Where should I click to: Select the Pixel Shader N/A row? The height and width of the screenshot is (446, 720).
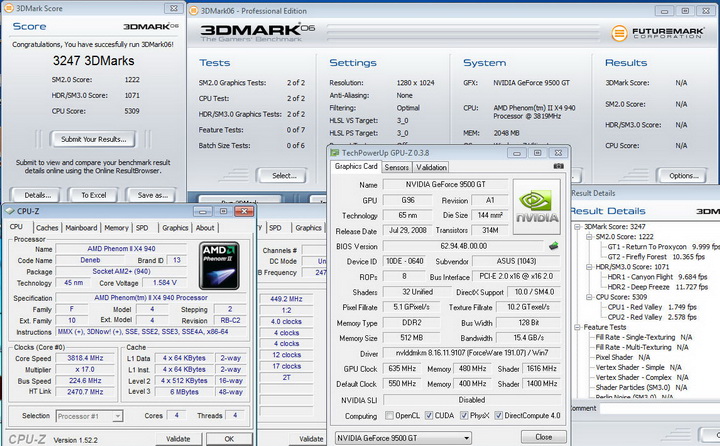(623, 357)
